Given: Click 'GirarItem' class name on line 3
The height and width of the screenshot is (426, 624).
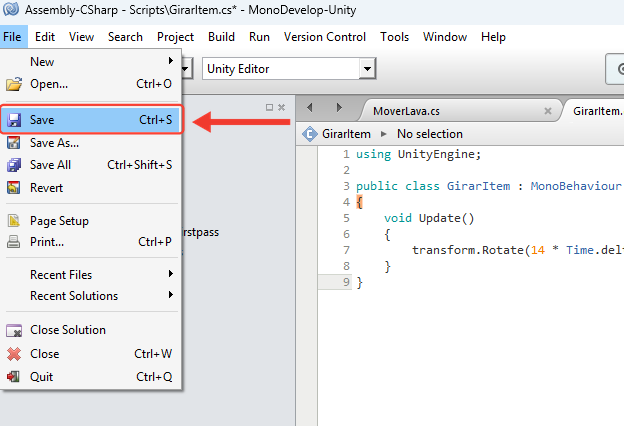Looking at the screenshot, I should pos(478,186).
